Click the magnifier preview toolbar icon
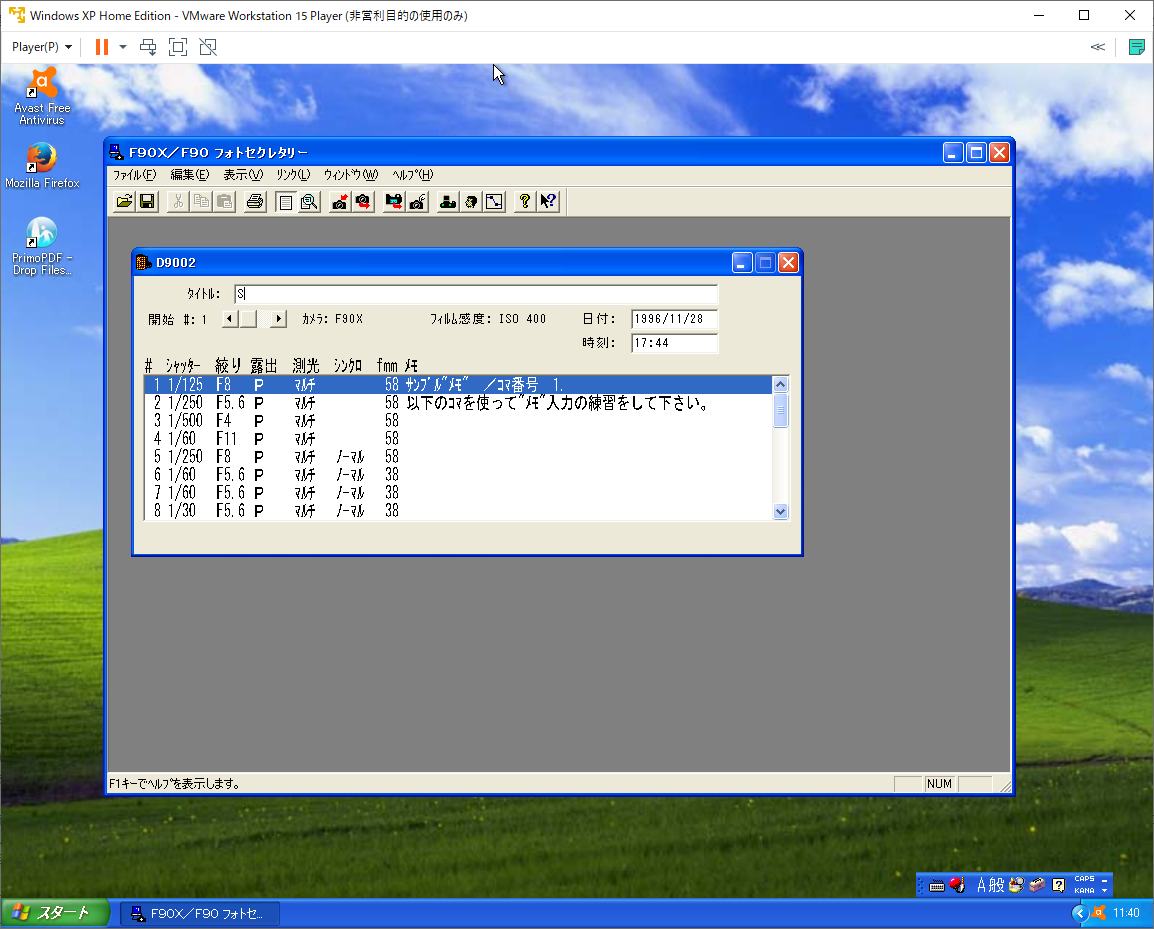Screen dimensions: 1154x929 309,202
